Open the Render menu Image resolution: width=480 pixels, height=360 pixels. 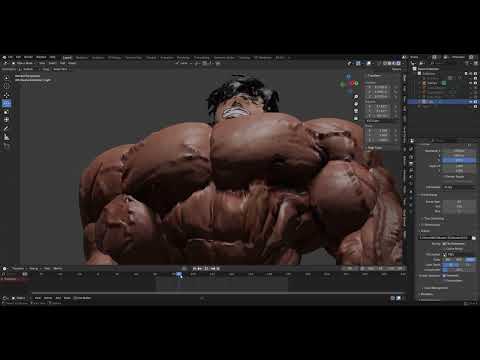click(28, 57)
